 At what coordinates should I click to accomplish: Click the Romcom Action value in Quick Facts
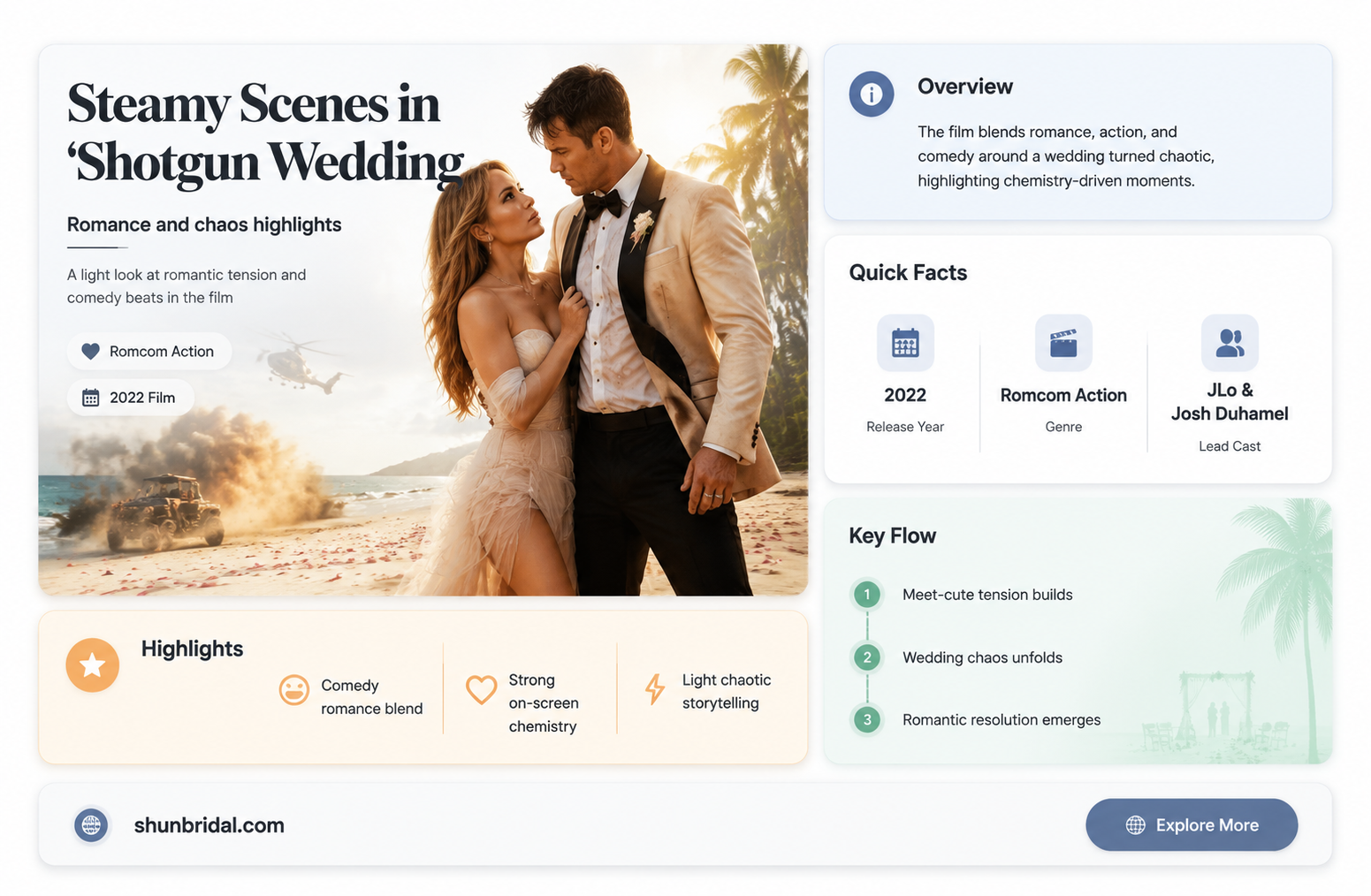click(x=1063, y=395)
